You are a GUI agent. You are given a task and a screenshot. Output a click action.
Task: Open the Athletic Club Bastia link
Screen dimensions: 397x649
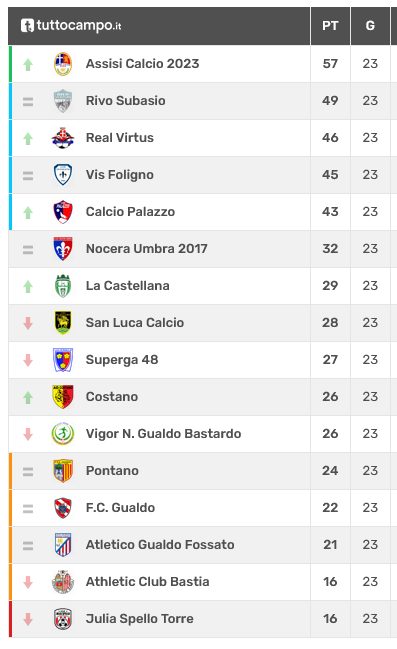(147, 582)
